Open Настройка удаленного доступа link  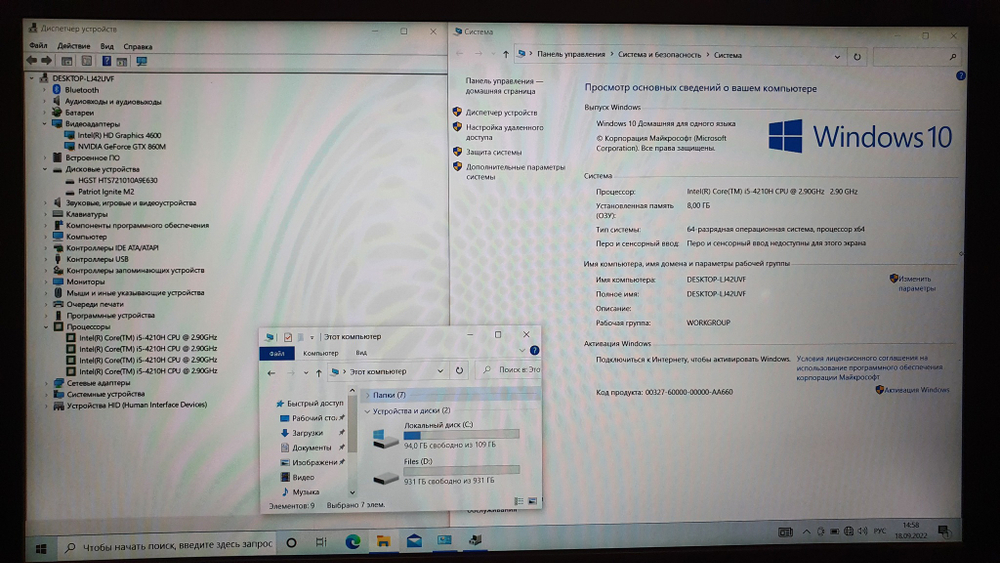504,132
